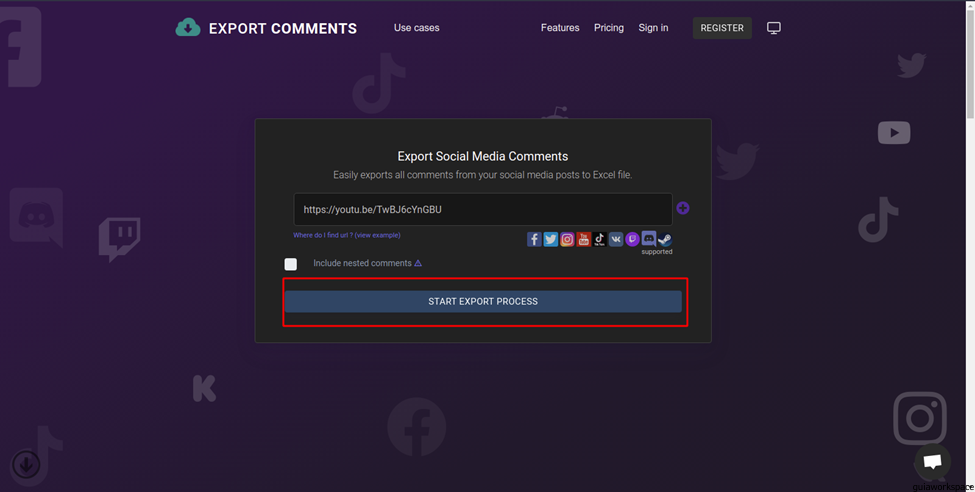Open the Features page
975x492 pixels.
point(560,28)
